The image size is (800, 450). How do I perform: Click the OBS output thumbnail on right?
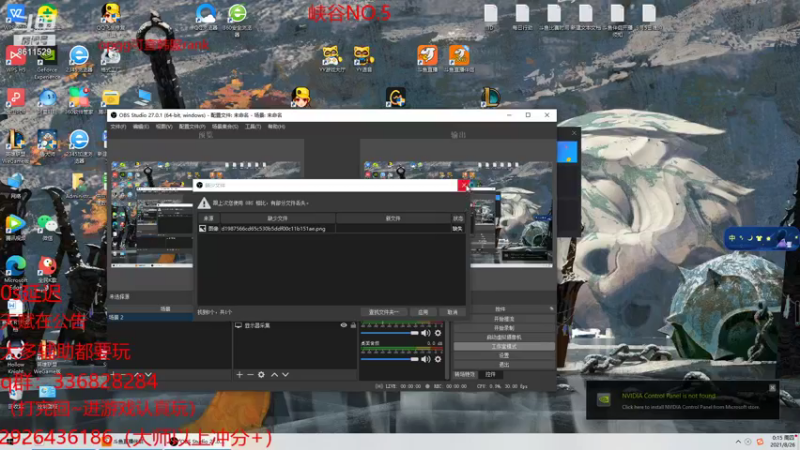(x=510, y=214)
